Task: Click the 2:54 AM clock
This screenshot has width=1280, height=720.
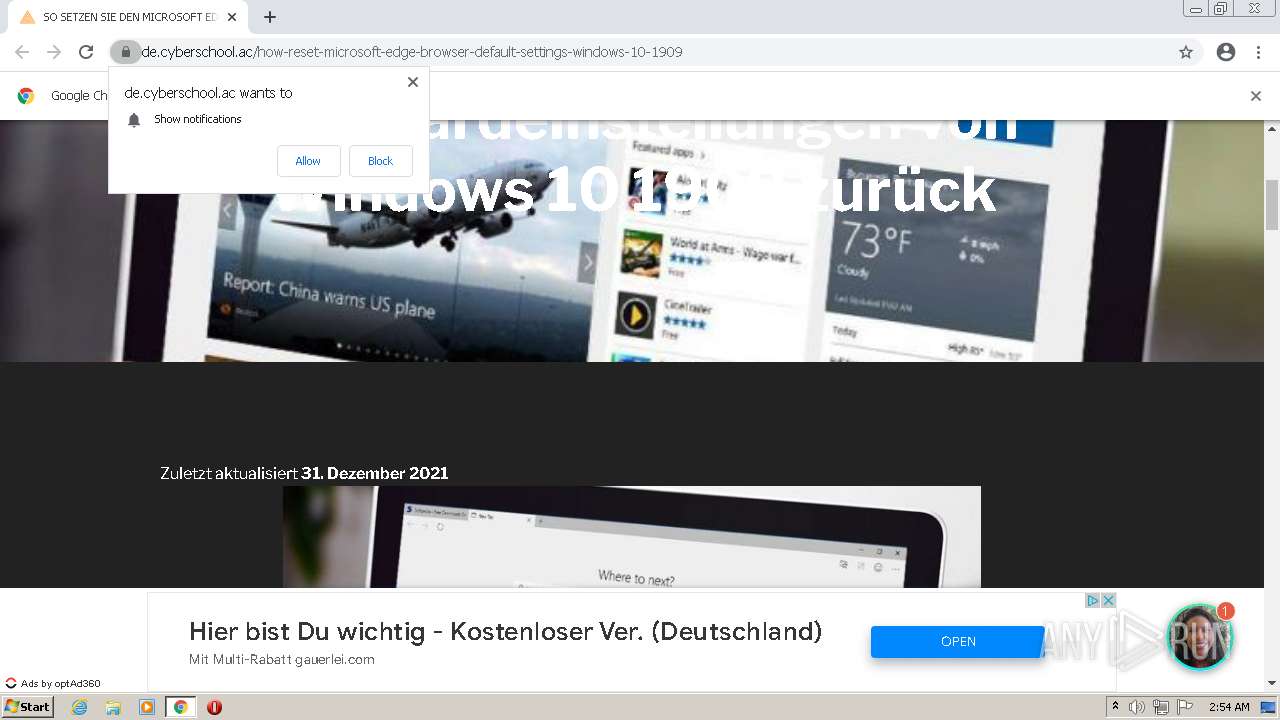Action: coord(1229,707)
